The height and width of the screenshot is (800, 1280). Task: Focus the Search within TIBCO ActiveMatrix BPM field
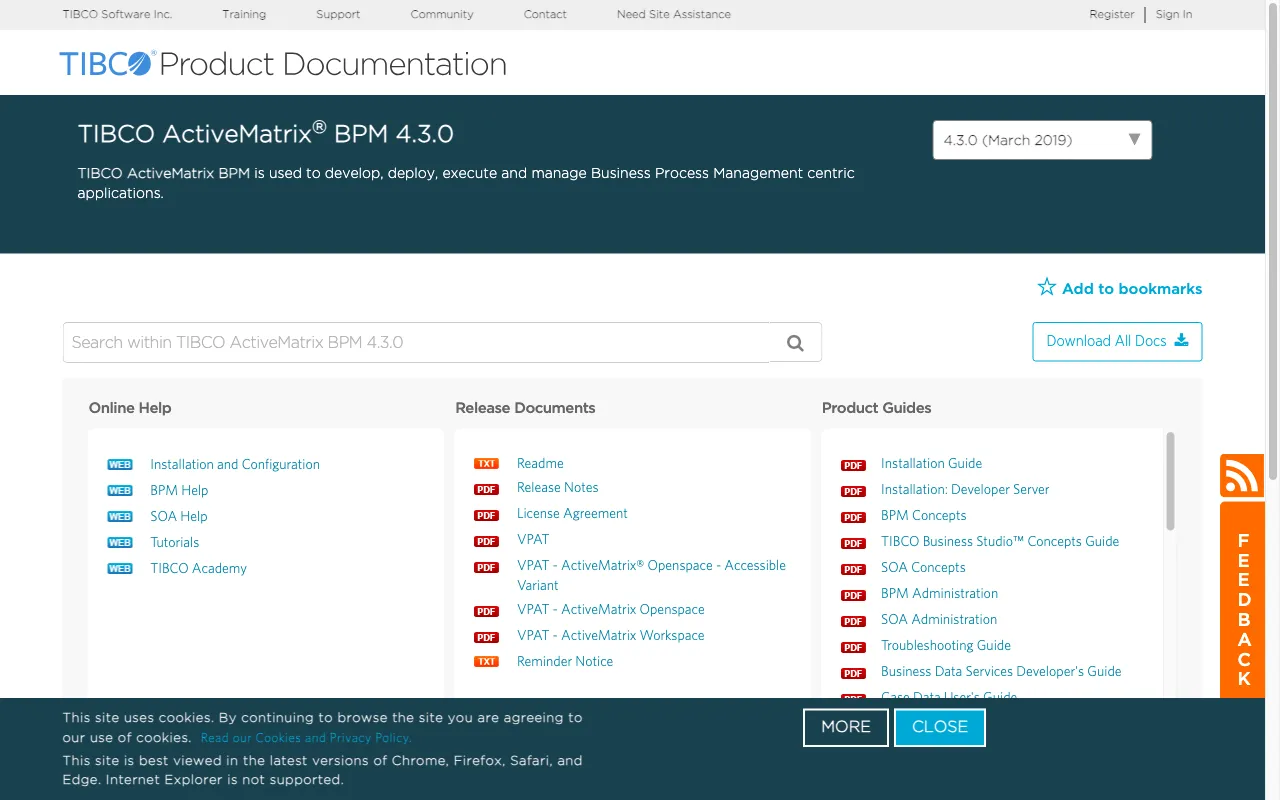(x=416, y=342)
